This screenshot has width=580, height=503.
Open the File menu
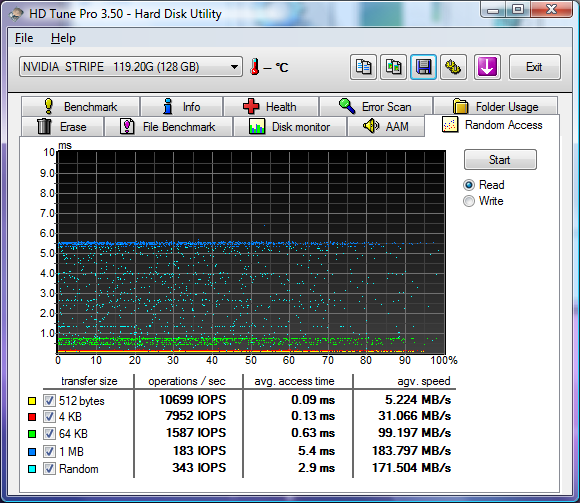(x=24, y=38)
